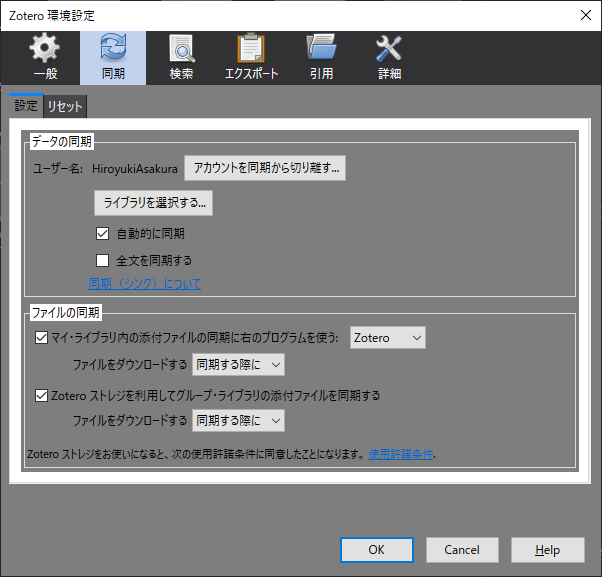
Task: Open the 一般 (General) gear preferences pane
Action: click(x=45, y=58)
